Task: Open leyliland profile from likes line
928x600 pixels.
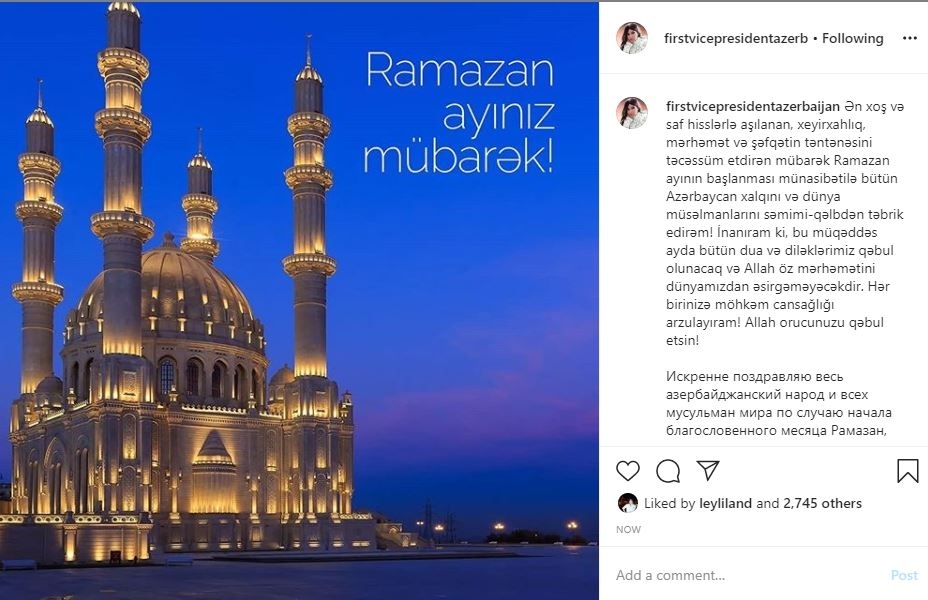Action: click(x=726, y=504)
